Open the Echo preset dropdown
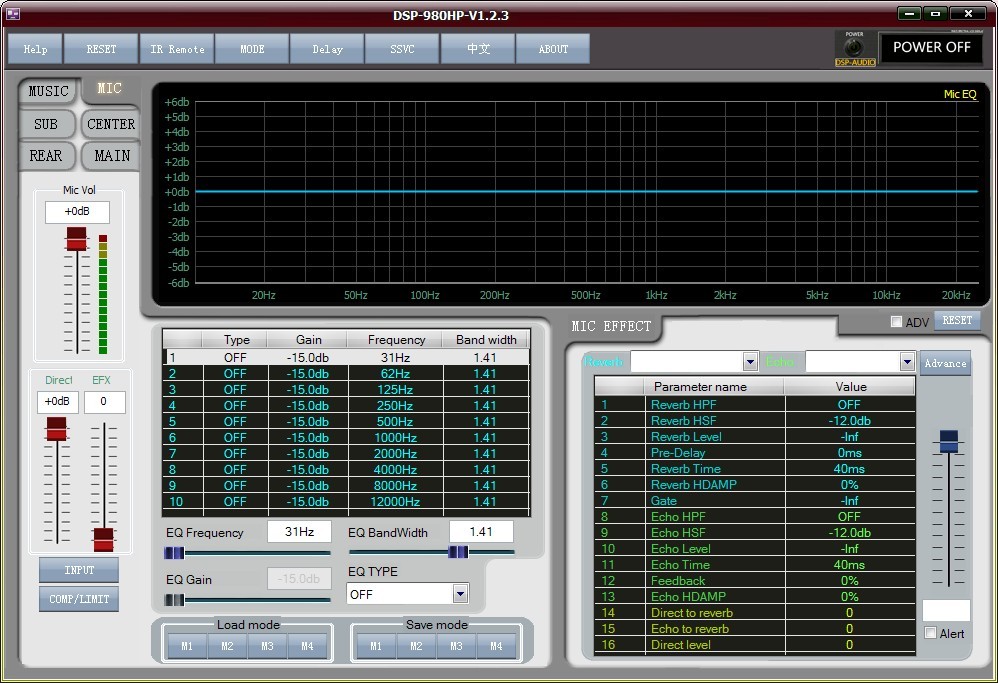Screen dimensions: 998x683 click(x=907, y=362)
